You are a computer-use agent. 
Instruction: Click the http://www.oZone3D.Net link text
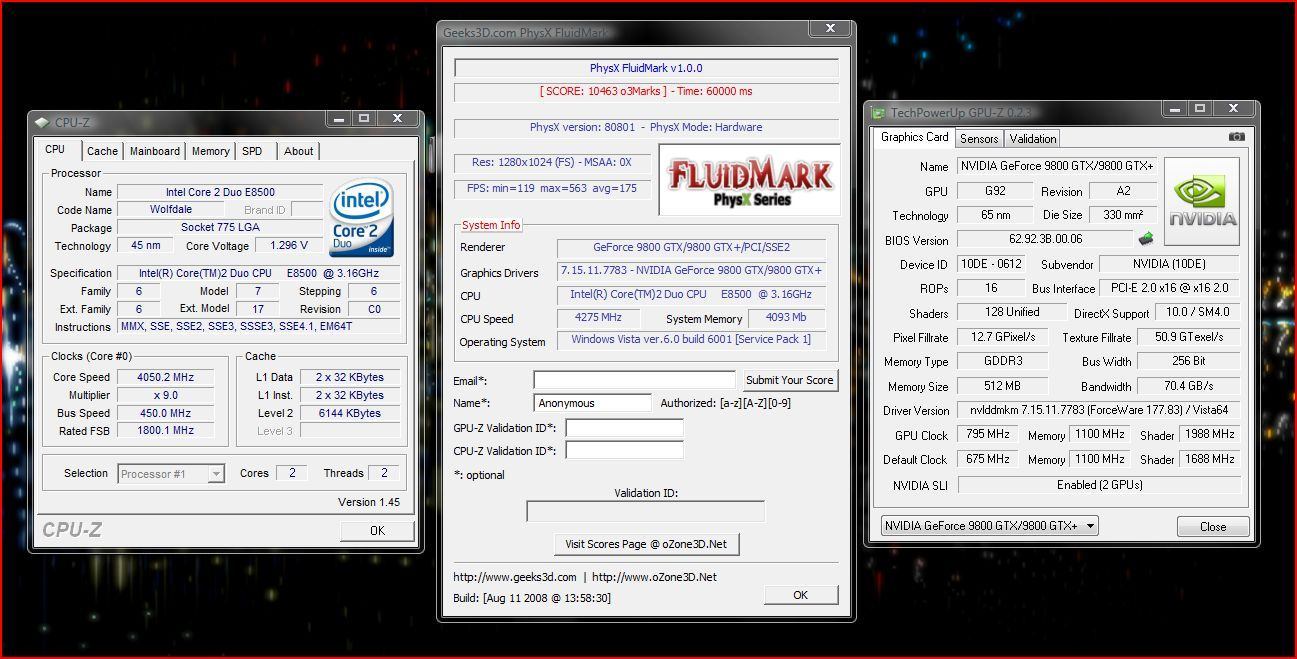coord(654,577)
